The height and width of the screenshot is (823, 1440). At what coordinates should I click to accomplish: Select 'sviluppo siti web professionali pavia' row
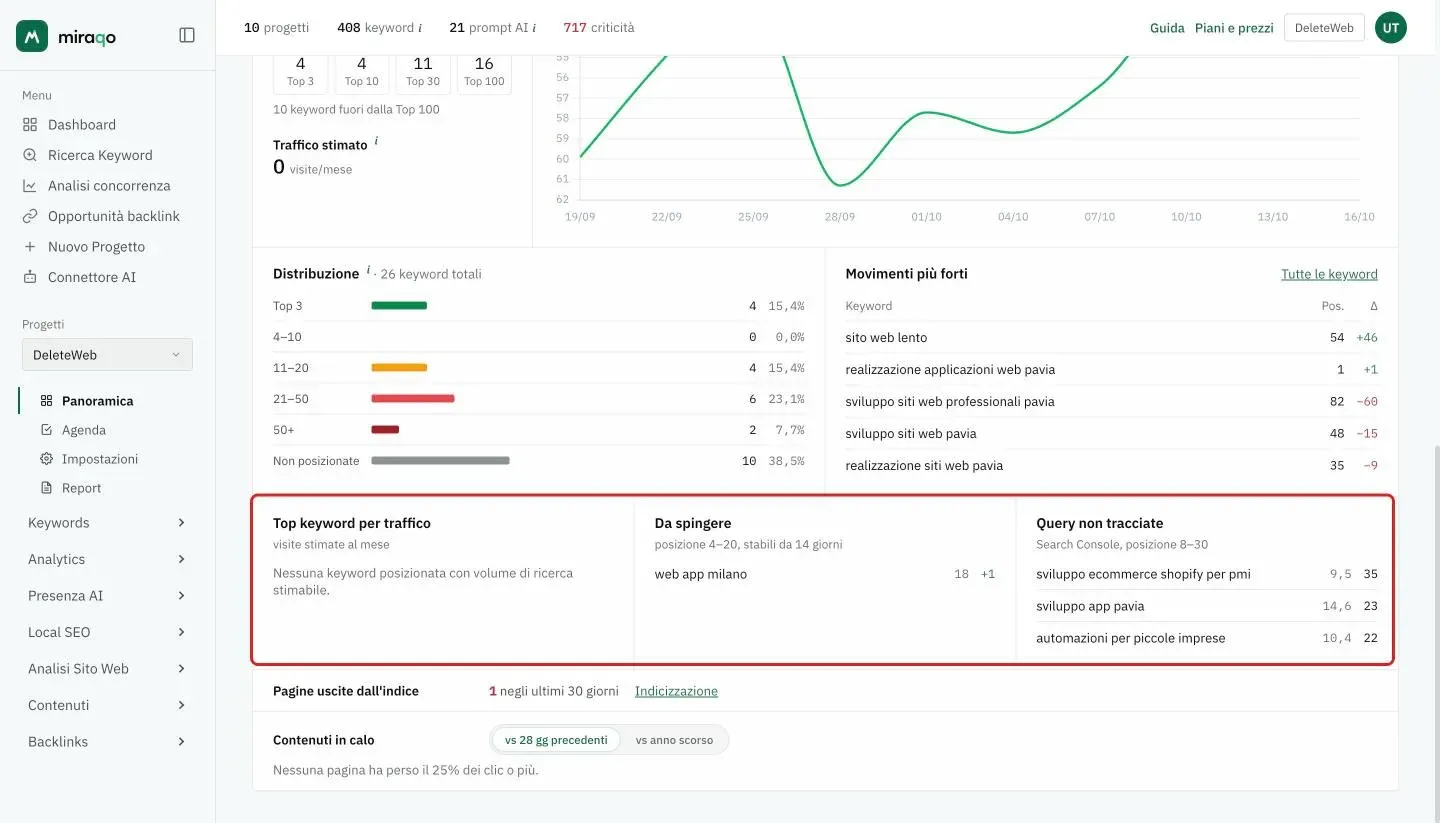(1111, 402)
